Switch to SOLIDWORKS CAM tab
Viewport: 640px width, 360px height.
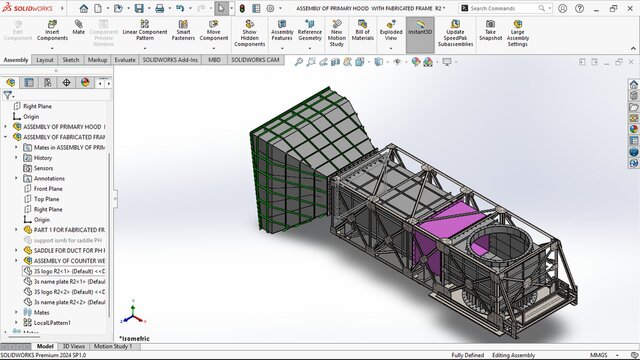tap(255, 60)
